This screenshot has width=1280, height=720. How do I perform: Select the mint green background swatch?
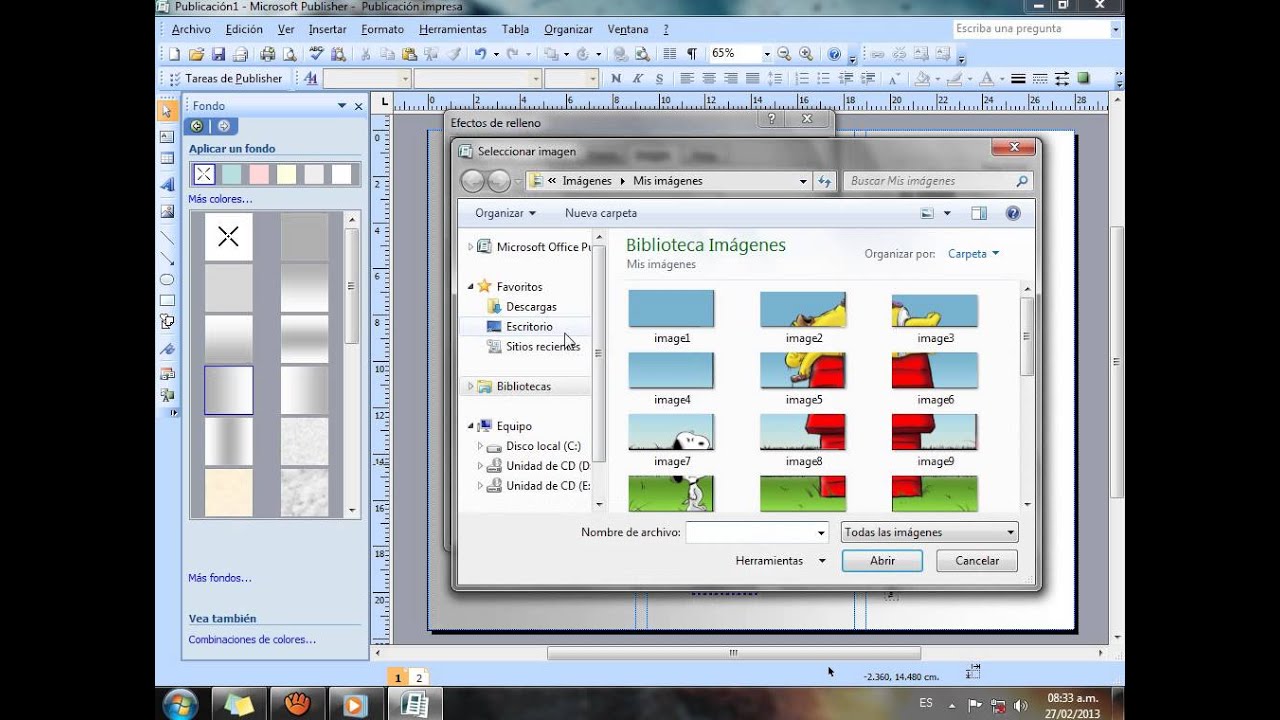(231, 174)
